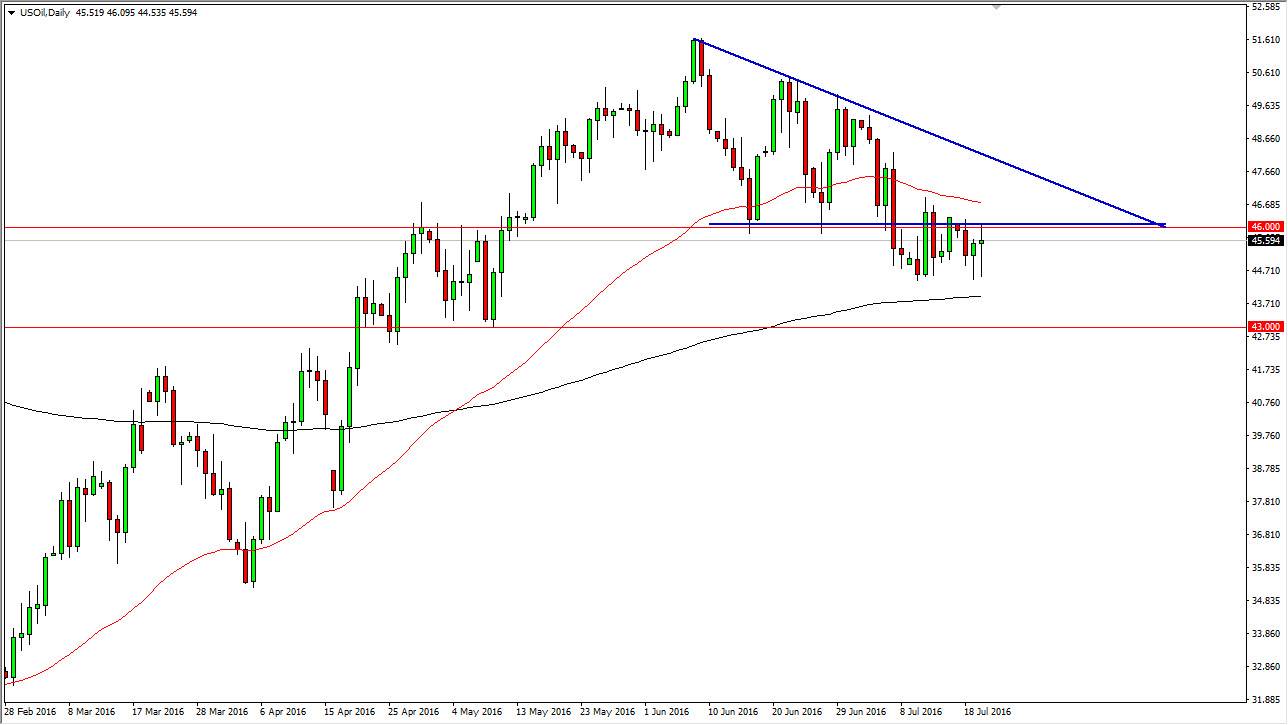Open the USOil,Daily chart dropdown arrow

click(11, 13)
